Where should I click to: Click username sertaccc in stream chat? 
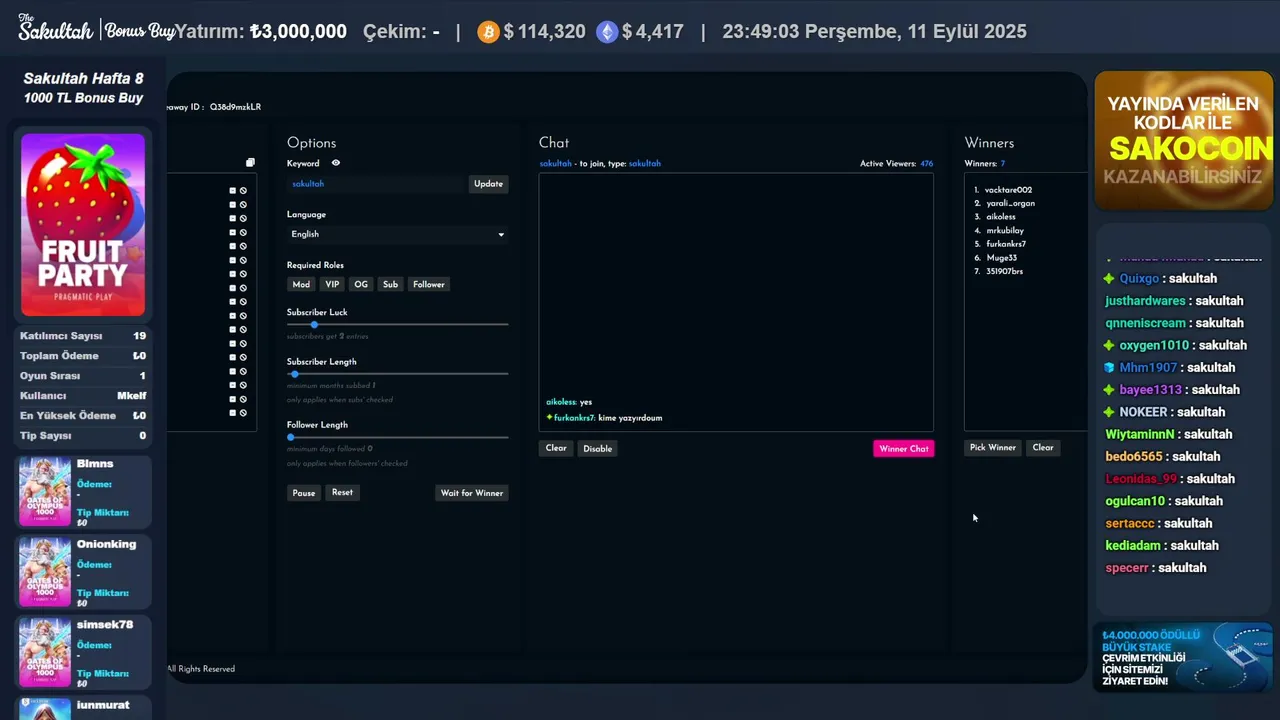coord(1130,523)
